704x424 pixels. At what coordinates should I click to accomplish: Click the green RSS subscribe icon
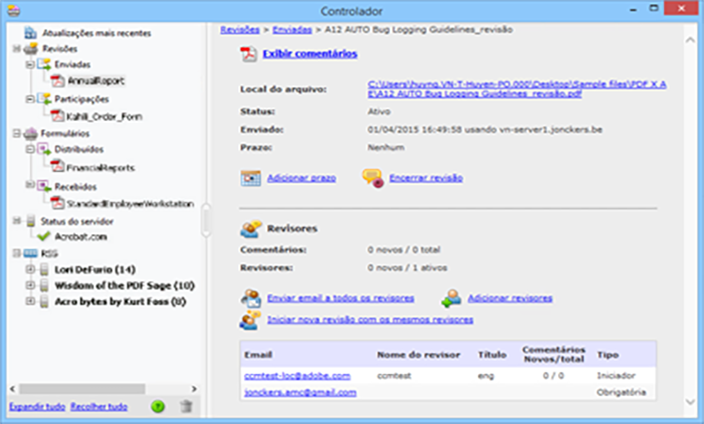(x=158, y=406)
